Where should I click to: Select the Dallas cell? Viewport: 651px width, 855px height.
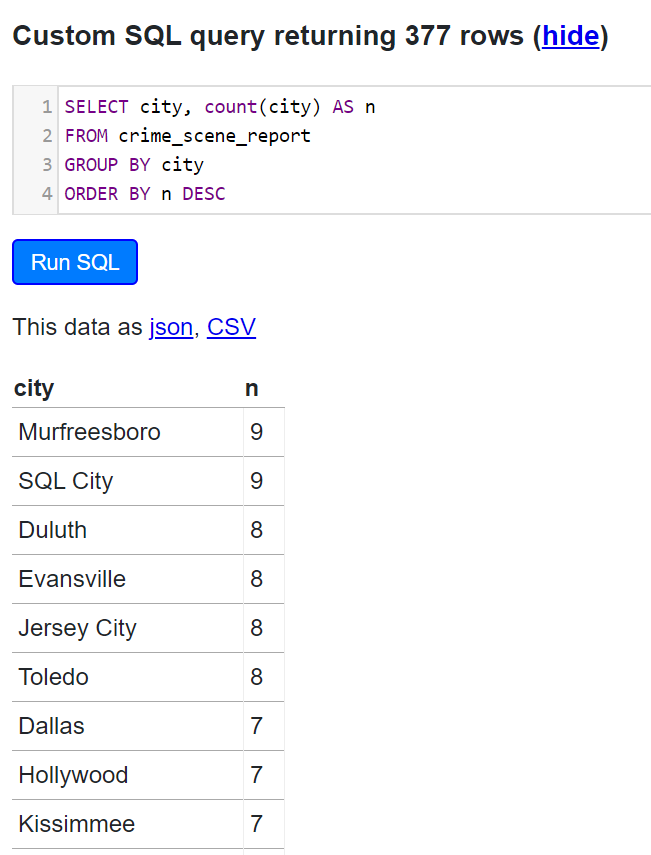(x=128, y=726)
